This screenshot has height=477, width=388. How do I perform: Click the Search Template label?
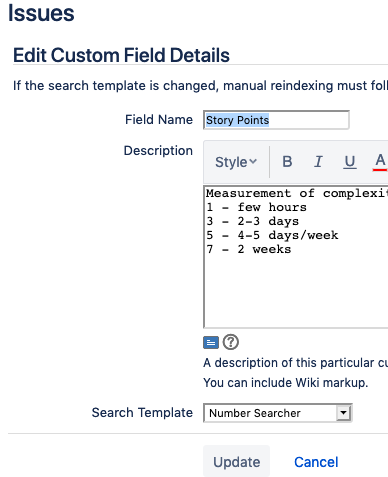pyautogui.click(x=142, y=413)
